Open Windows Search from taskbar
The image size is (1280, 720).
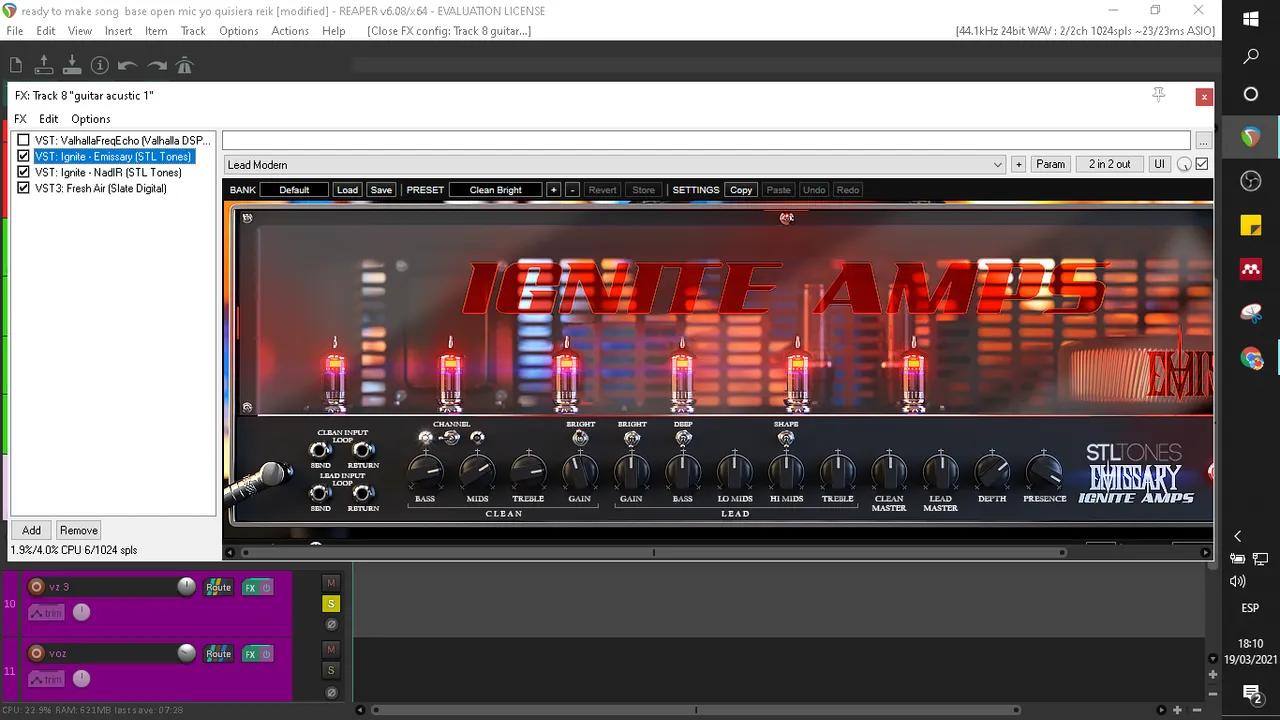click(1251, 57)
